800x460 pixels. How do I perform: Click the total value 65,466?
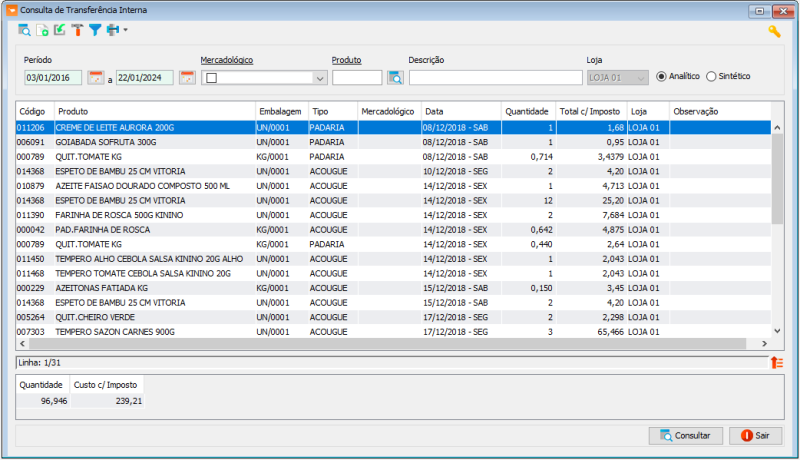611,332
